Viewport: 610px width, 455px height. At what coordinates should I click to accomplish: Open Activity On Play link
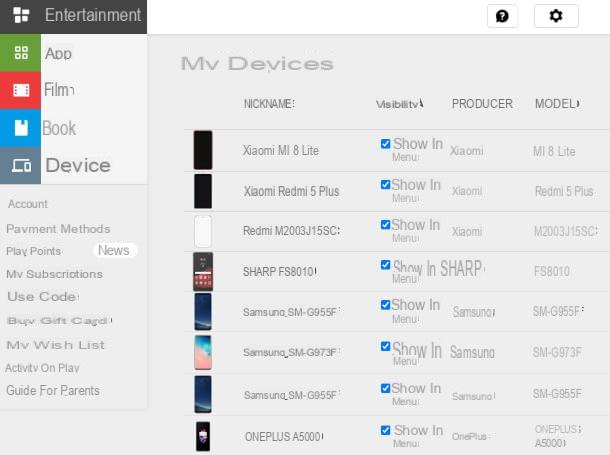tap(42, 368)
